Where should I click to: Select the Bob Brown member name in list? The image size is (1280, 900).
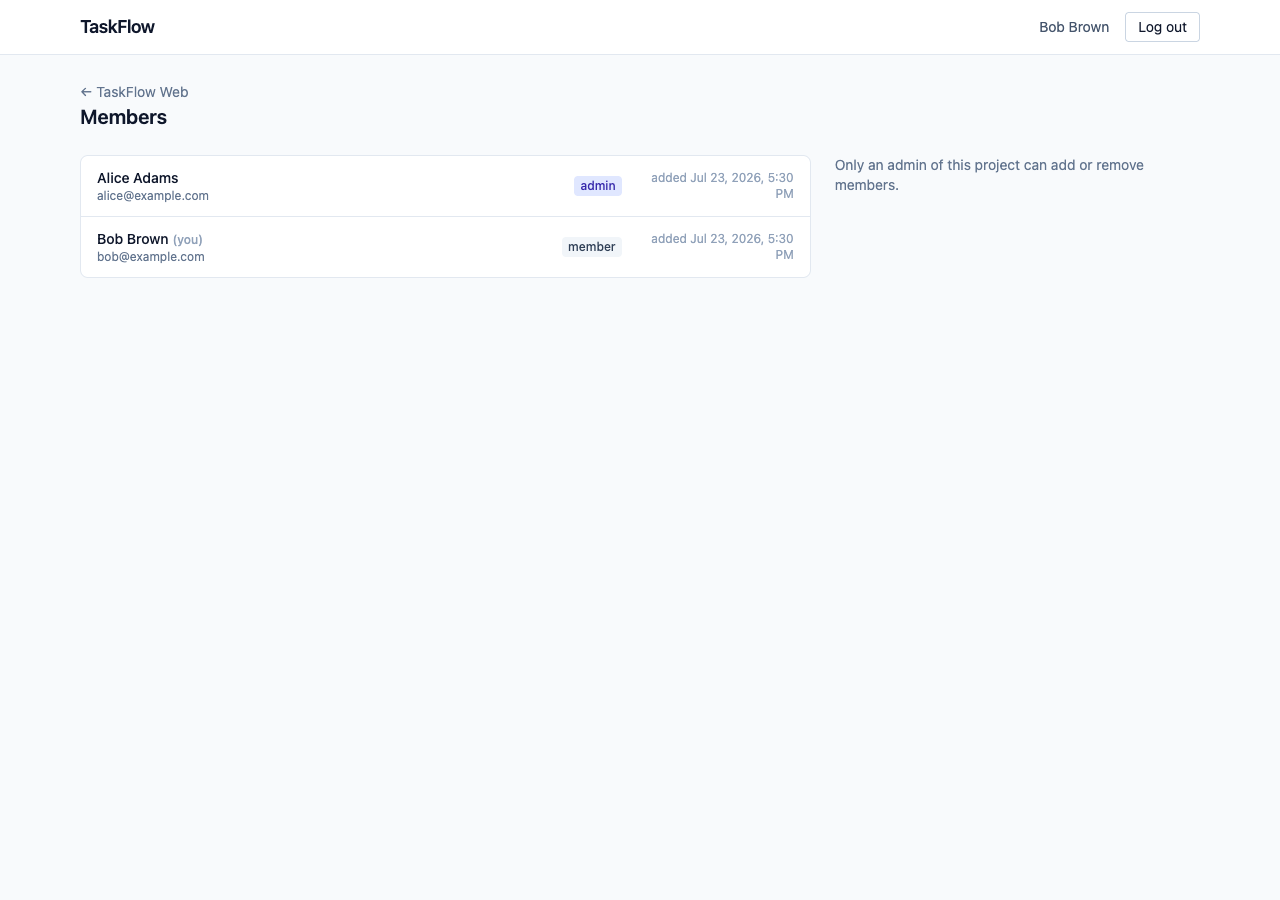[x=133, y=239]
